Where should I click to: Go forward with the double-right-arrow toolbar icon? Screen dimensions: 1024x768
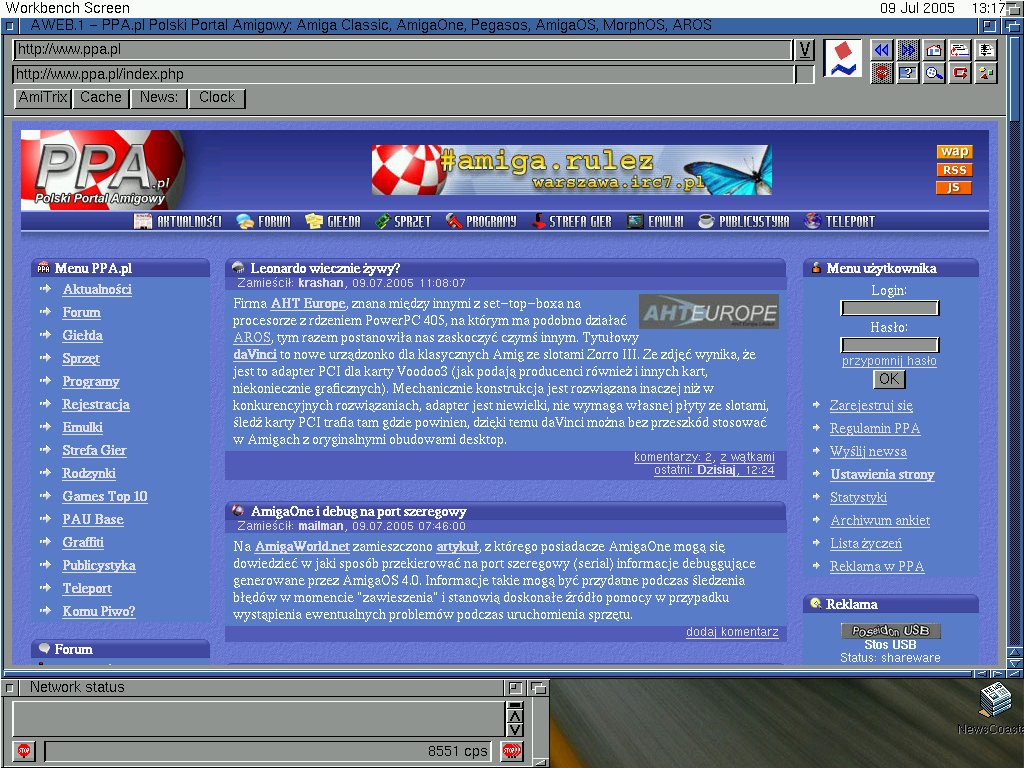pos(908,50)
